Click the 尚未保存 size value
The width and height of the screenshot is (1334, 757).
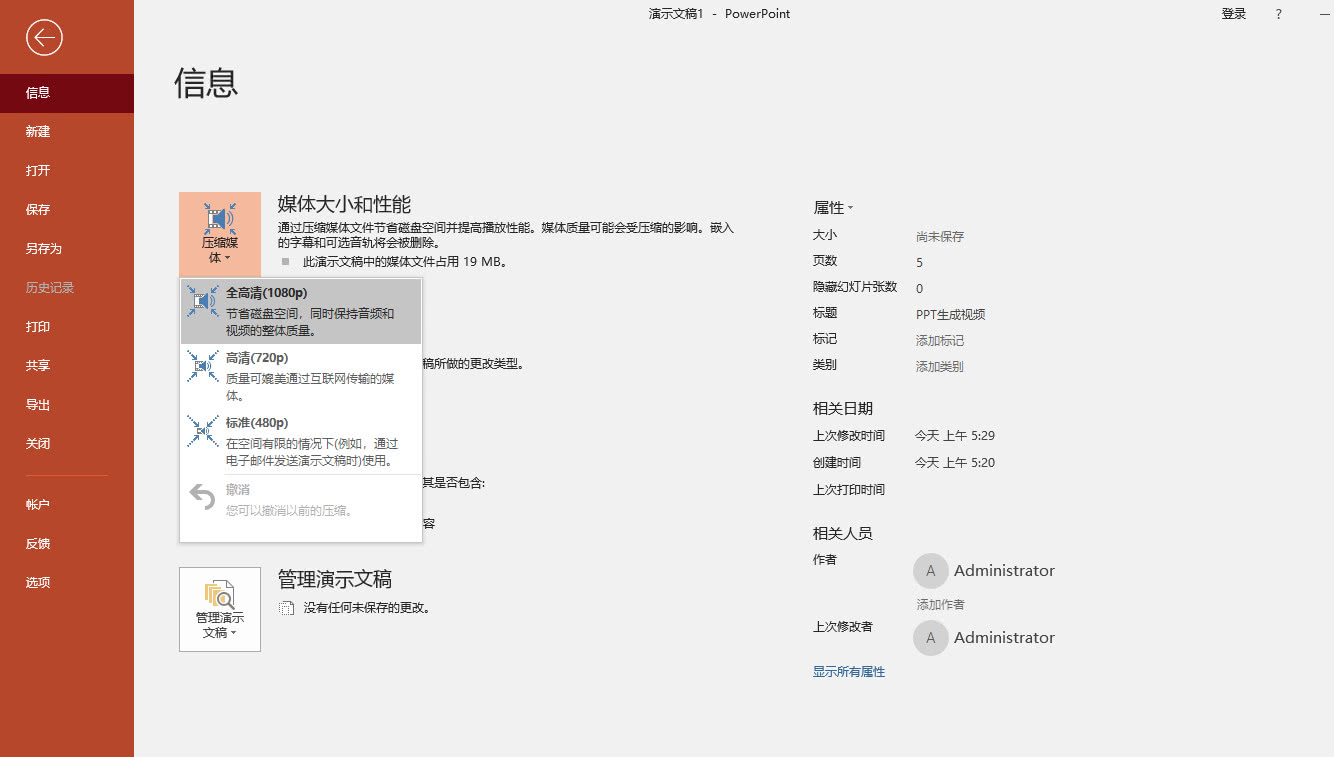(940, 237)
